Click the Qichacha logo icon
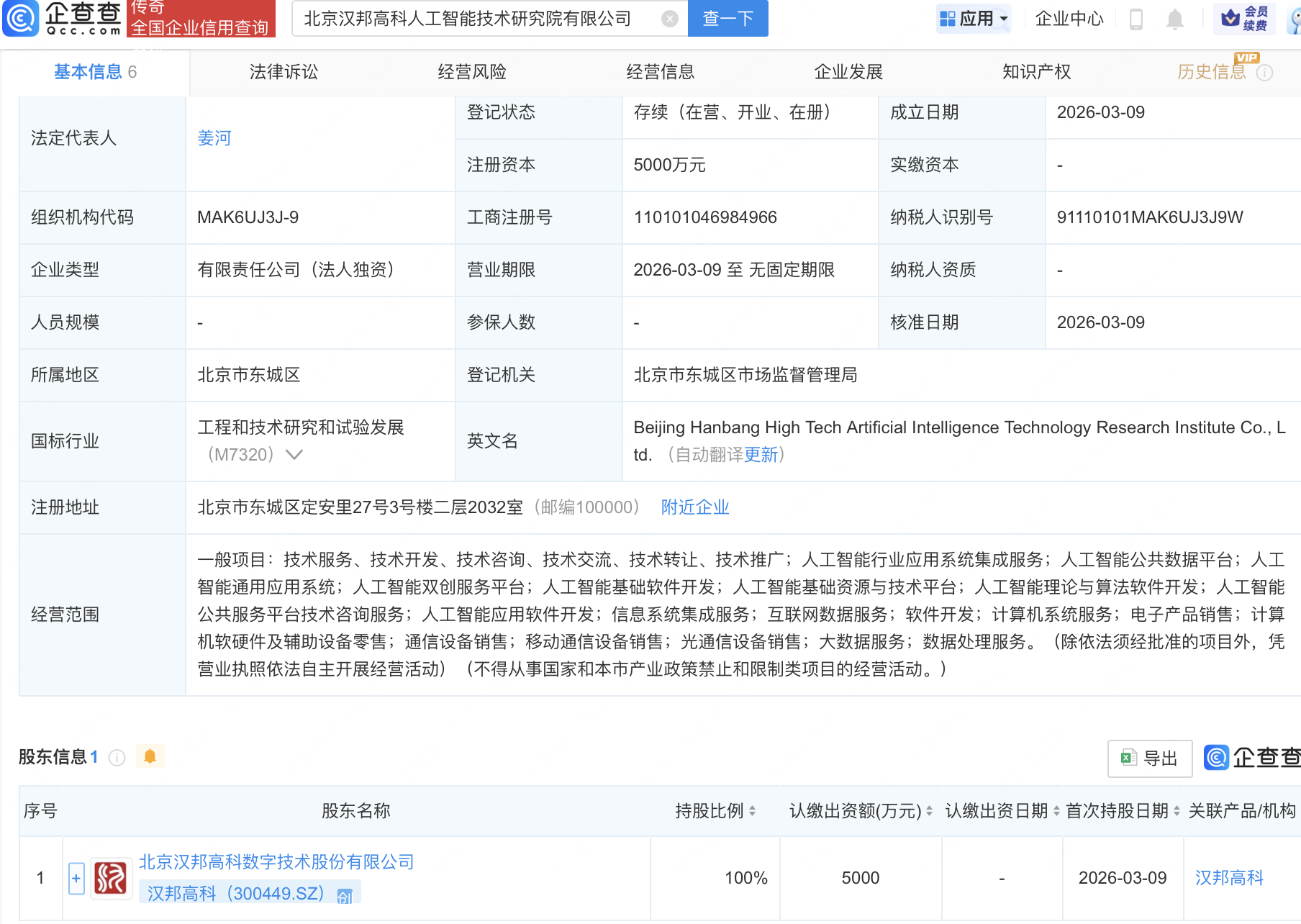 click(x=21, y=18)
